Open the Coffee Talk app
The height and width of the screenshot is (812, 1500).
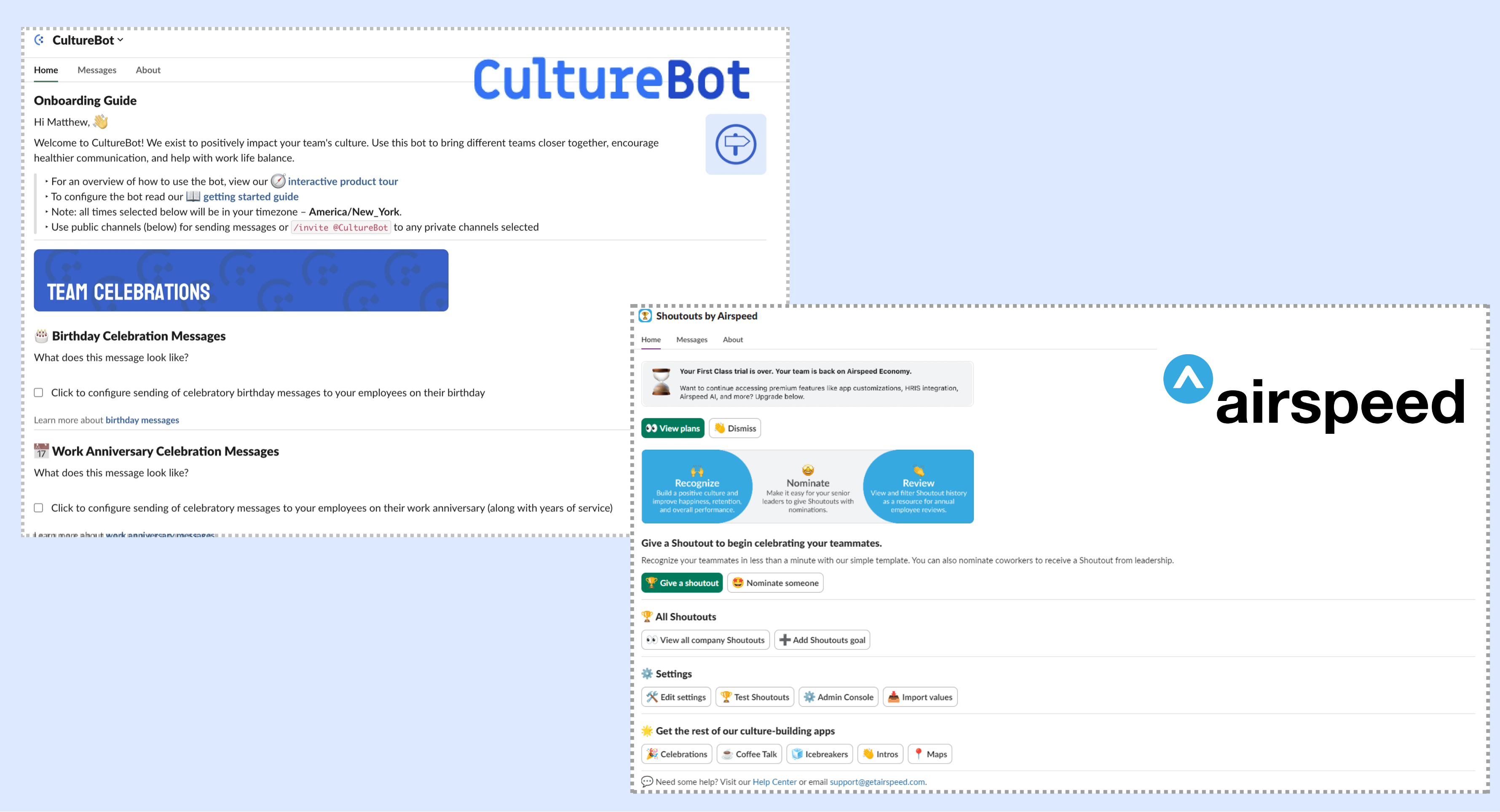pyautogui.click(x=750, y=754)
